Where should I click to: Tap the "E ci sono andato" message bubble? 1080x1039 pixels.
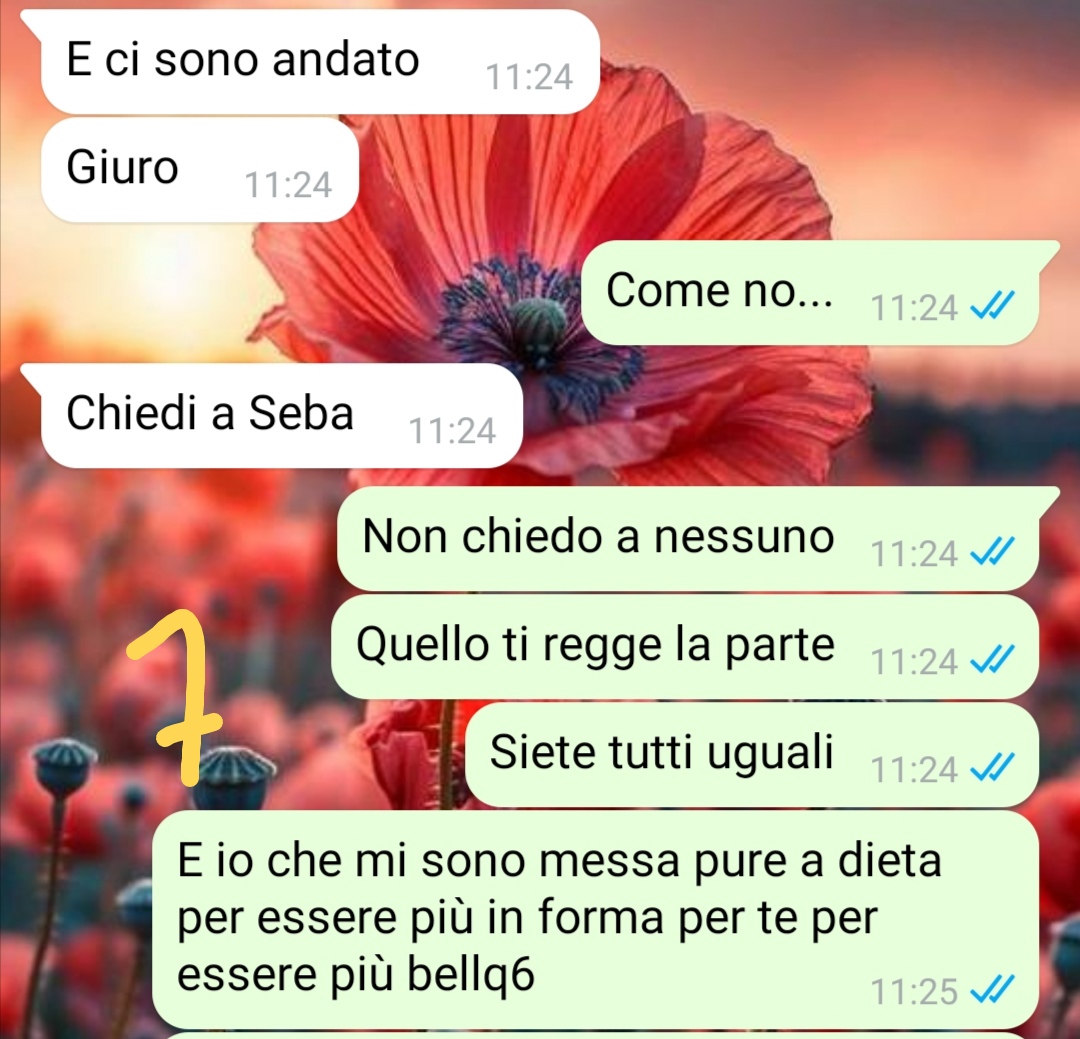tap(320, 62)
